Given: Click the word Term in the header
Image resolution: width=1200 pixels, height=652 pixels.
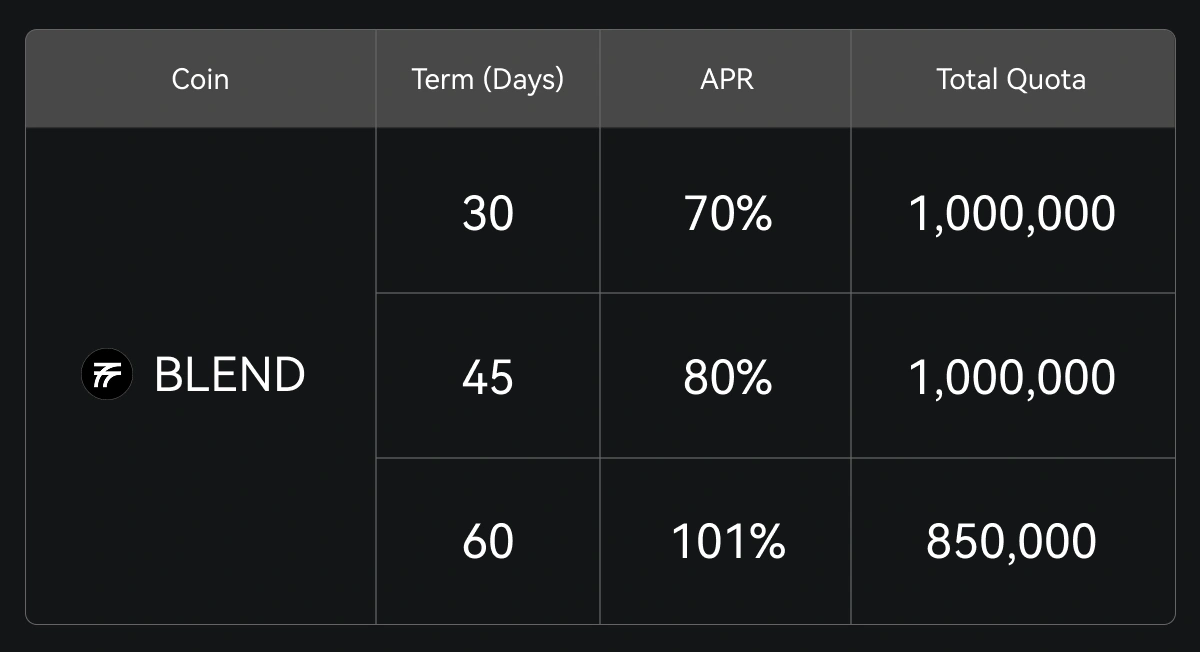Looking at the screenshot, I should tap(442, 79).
